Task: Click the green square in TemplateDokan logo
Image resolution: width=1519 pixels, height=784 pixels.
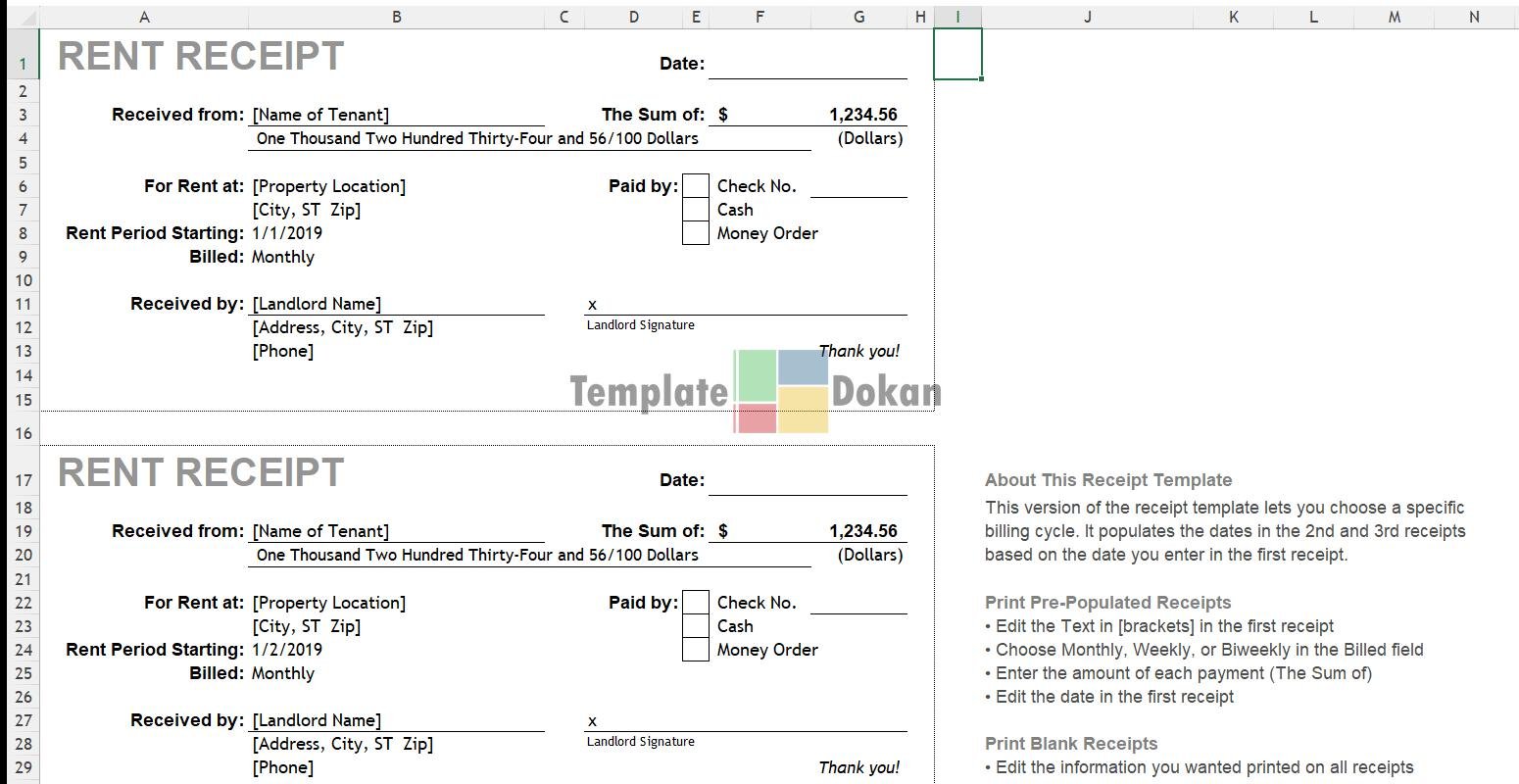Action: pos(756,375)
